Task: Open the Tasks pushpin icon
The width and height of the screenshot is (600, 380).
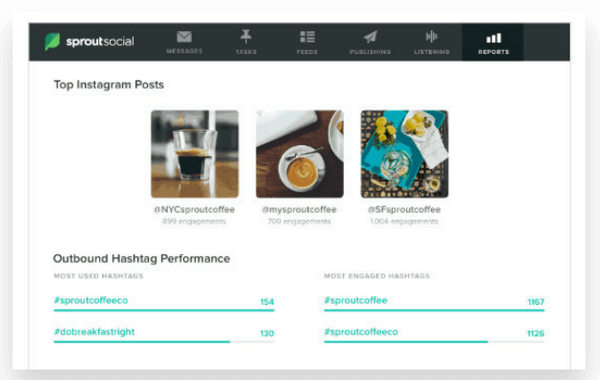Action: point(246,37)
